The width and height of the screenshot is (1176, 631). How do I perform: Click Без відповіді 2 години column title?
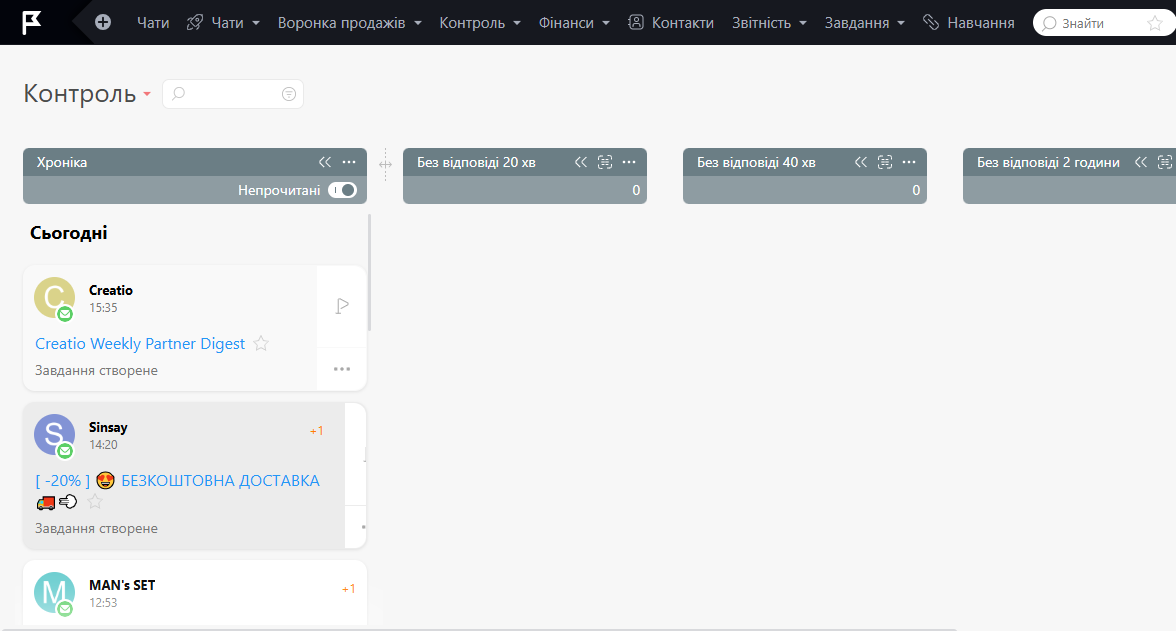pos(1048,162)
